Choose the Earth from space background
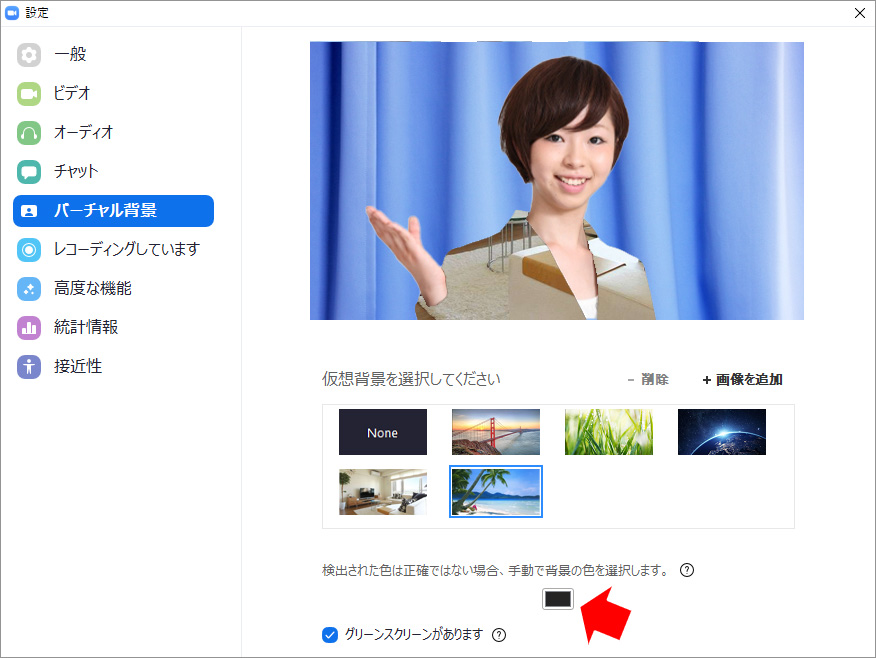Viewport: 876px width, 658px height. tap(722, 432)
